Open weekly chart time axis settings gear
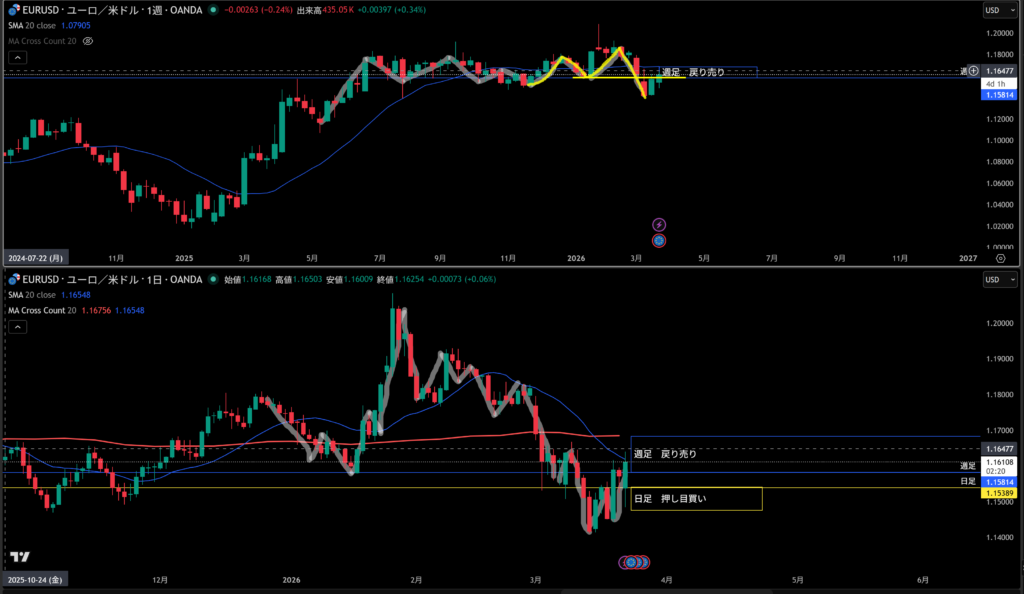The width and height of the screenshot is (1024, 594). coord(1000,257)
